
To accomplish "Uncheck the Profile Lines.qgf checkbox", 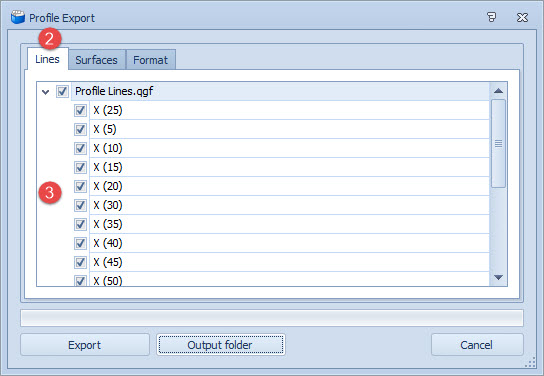I will [x=62, y=92].
